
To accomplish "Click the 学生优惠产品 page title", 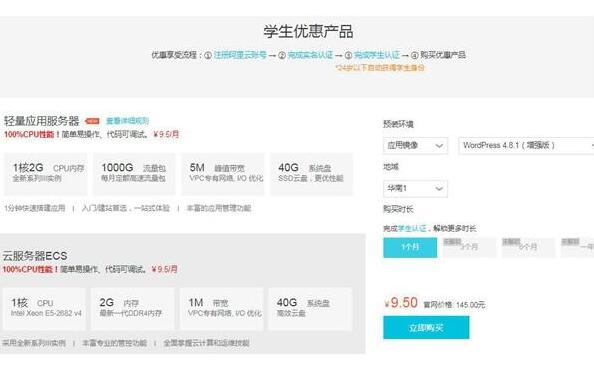I will tap(308, 31).
